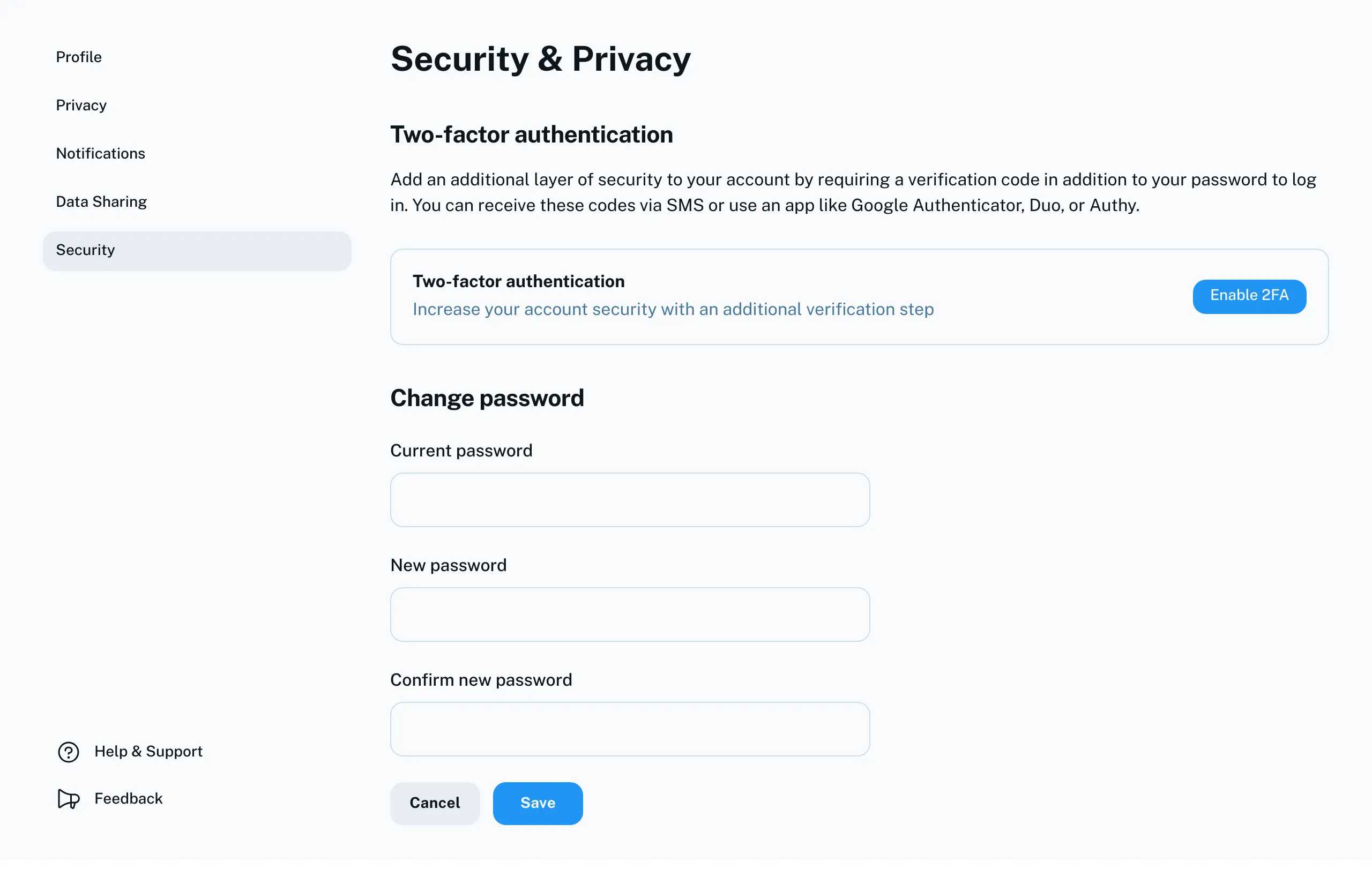The height and width of the screenshot is (869, 1372).
Task: Save the password changes
Action: (538, 803)
